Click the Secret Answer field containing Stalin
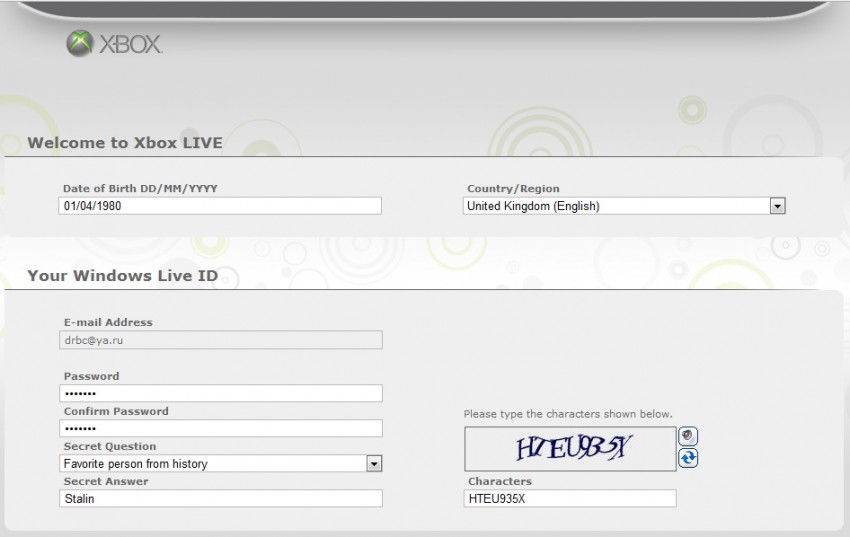Screen dimensions: 850x537 click(221, 499)
